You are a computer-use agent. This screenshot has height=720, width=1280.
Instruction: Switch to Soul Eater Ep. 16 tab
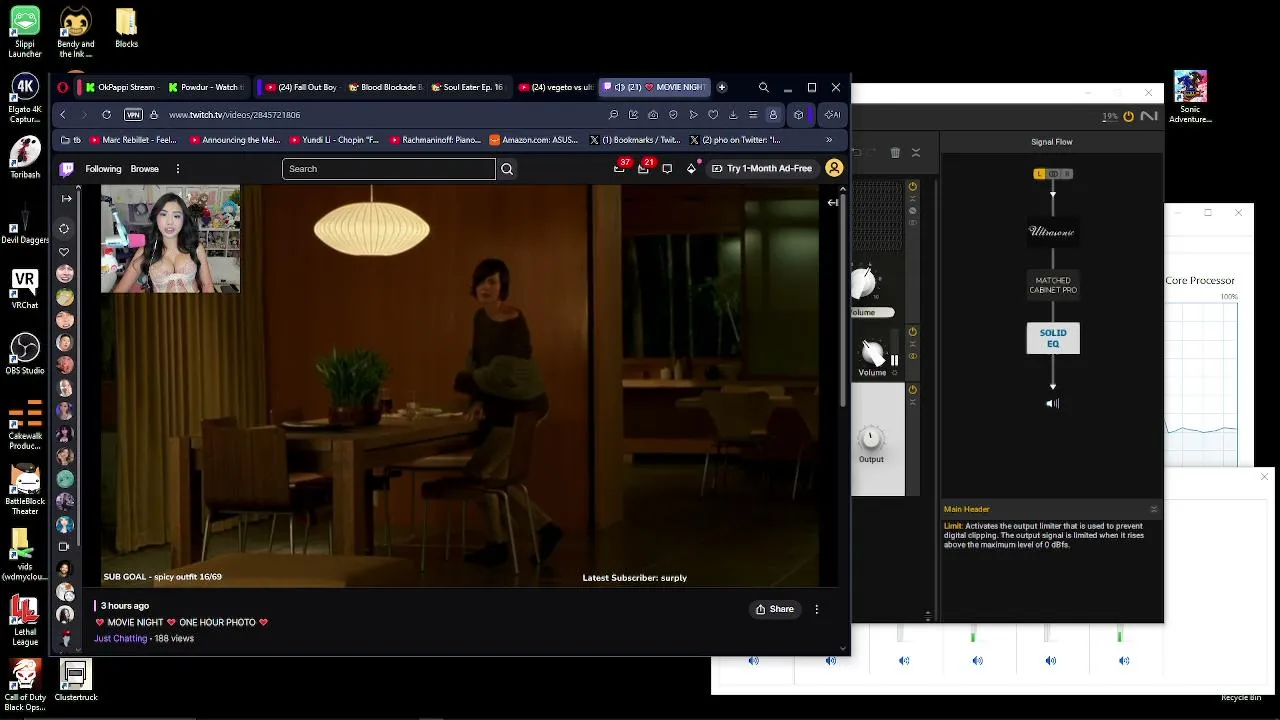pyautogui.click(x=469, y=87)
